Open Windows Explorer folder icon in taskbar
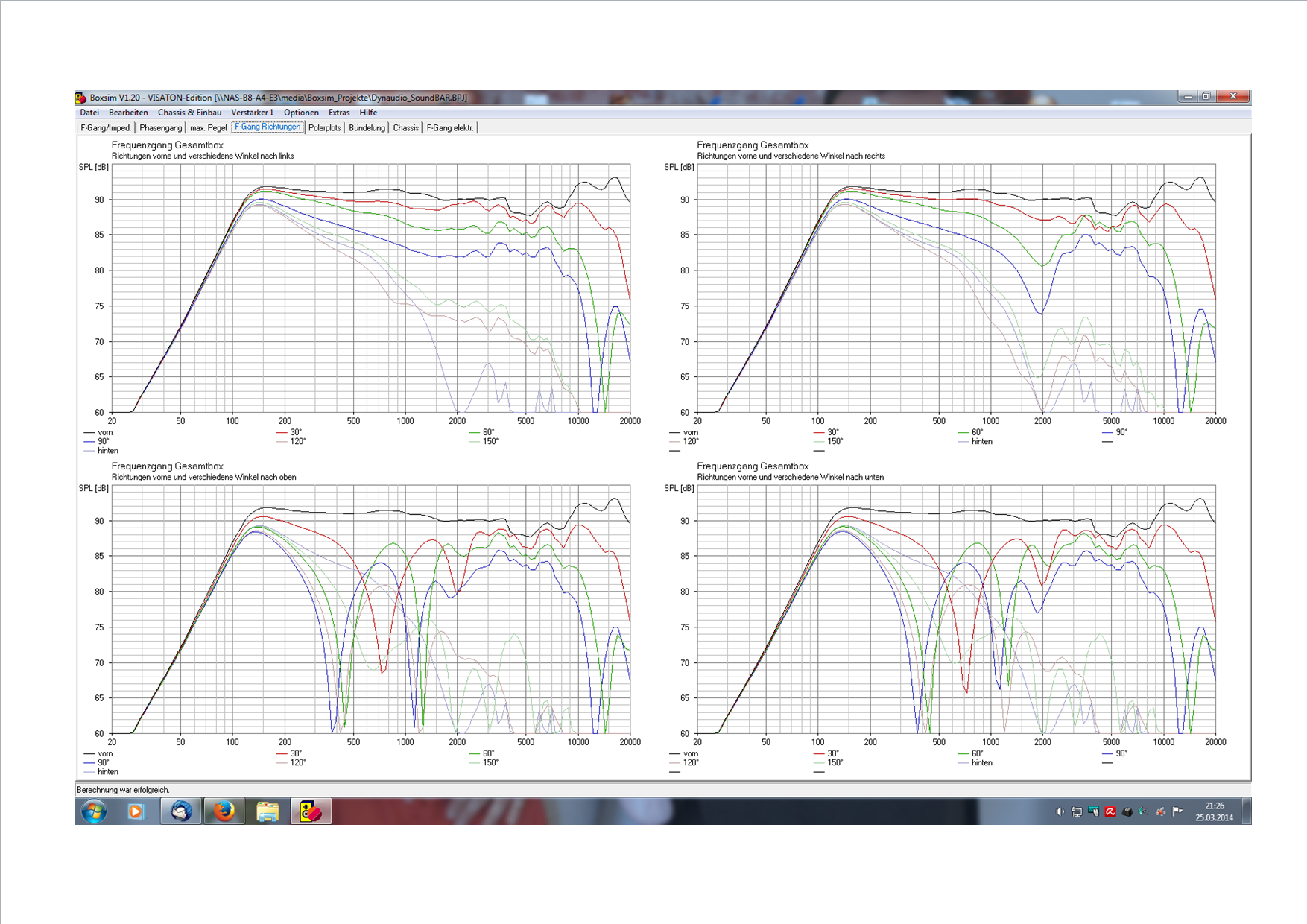This screenshot has height=924, width=1307. coord(268,811)
